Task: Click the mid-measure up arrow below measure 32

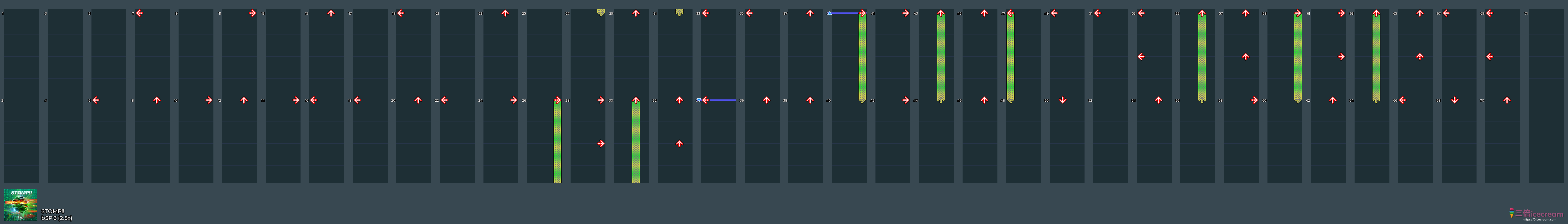Action: pyautogui.click(x=679, y=144)
